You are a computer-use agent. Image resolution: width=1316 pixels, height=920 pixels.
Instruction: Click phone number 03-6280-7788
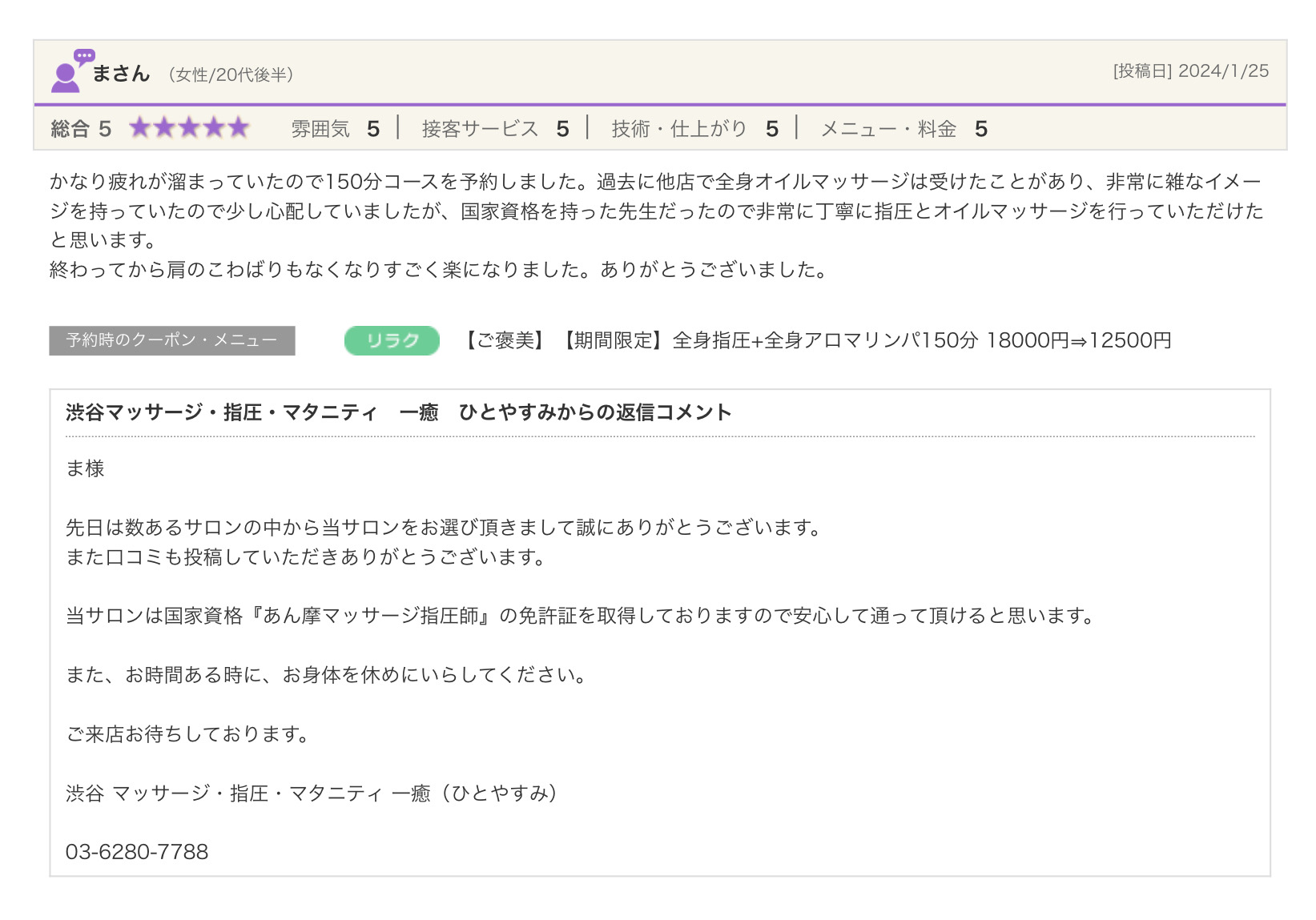pos(137,851)
